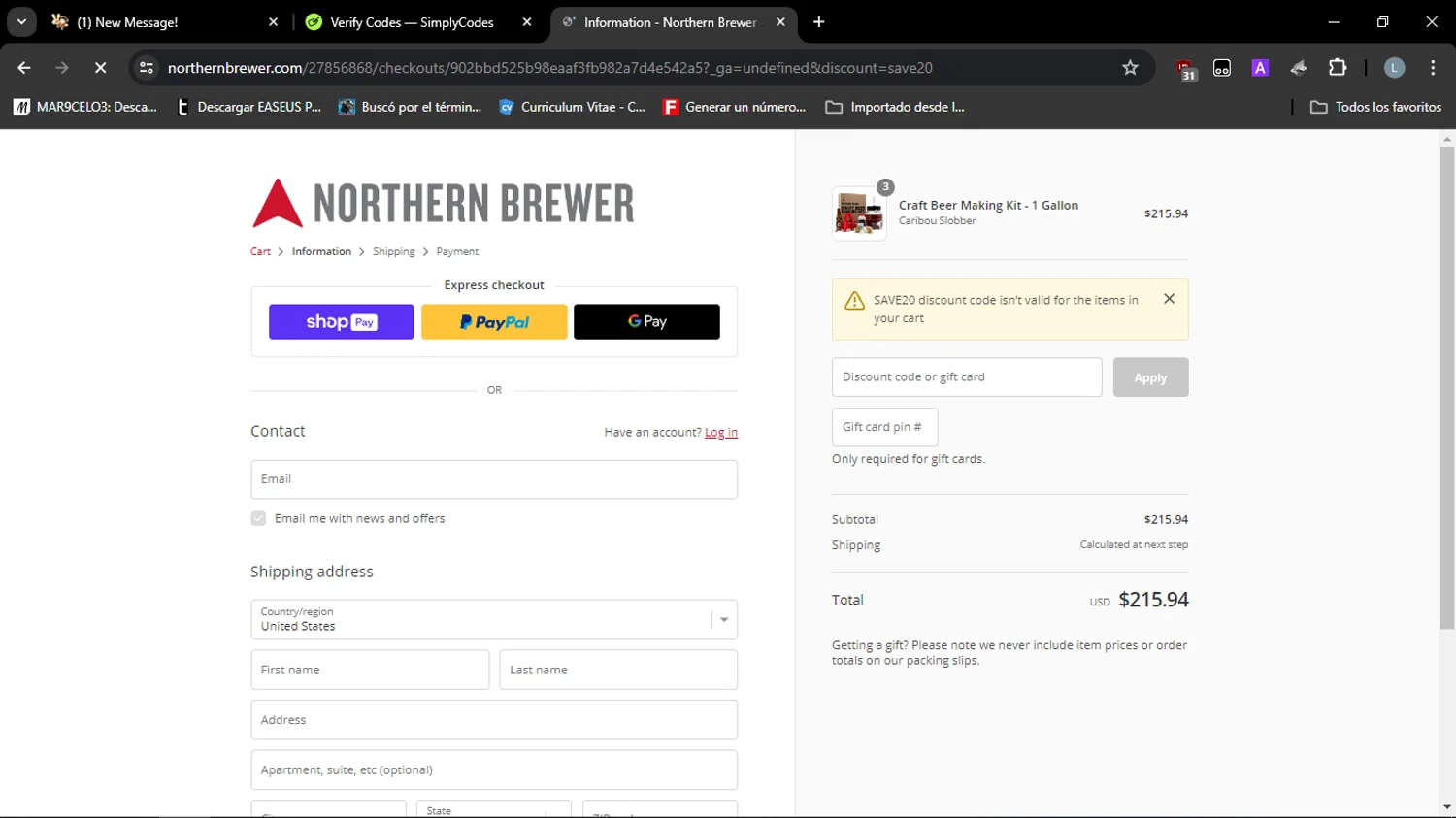This screenshot has height=818, width=1456.
Task: Bookmark this page with the star icon
Action: [1130, 68]
